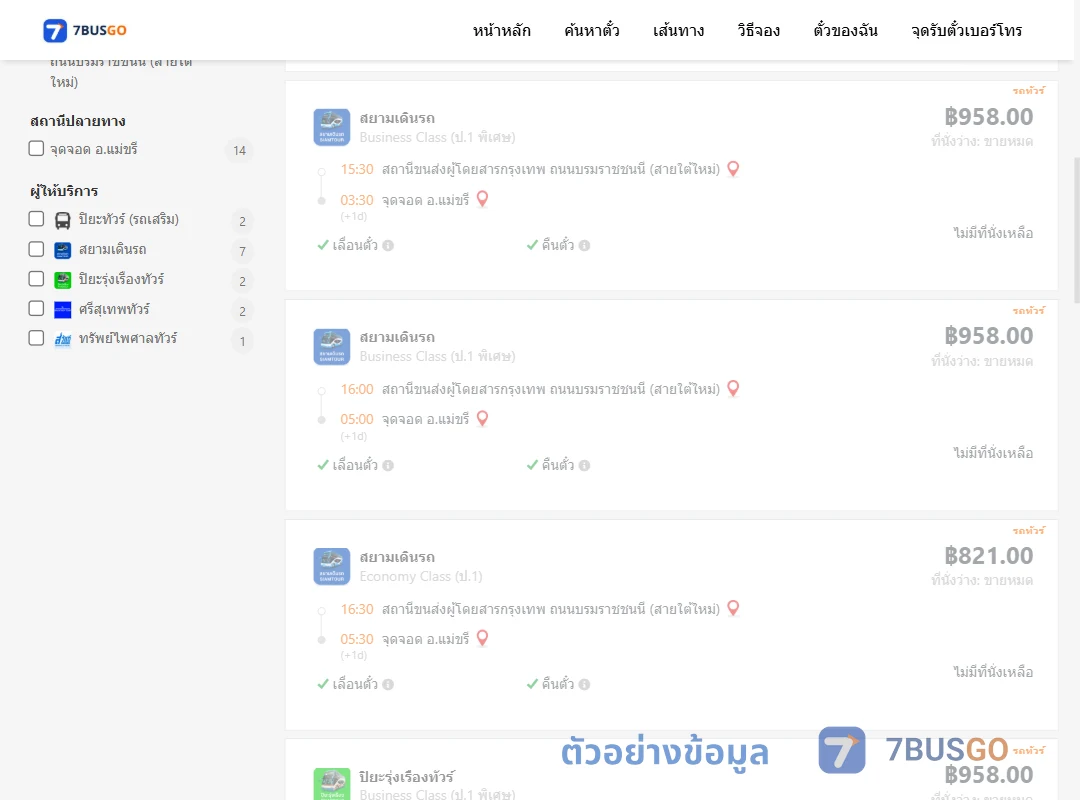
Task: Check the จุดจอด อ.แม่ขรี destination checkbox
Action: [x=37, y=148]
